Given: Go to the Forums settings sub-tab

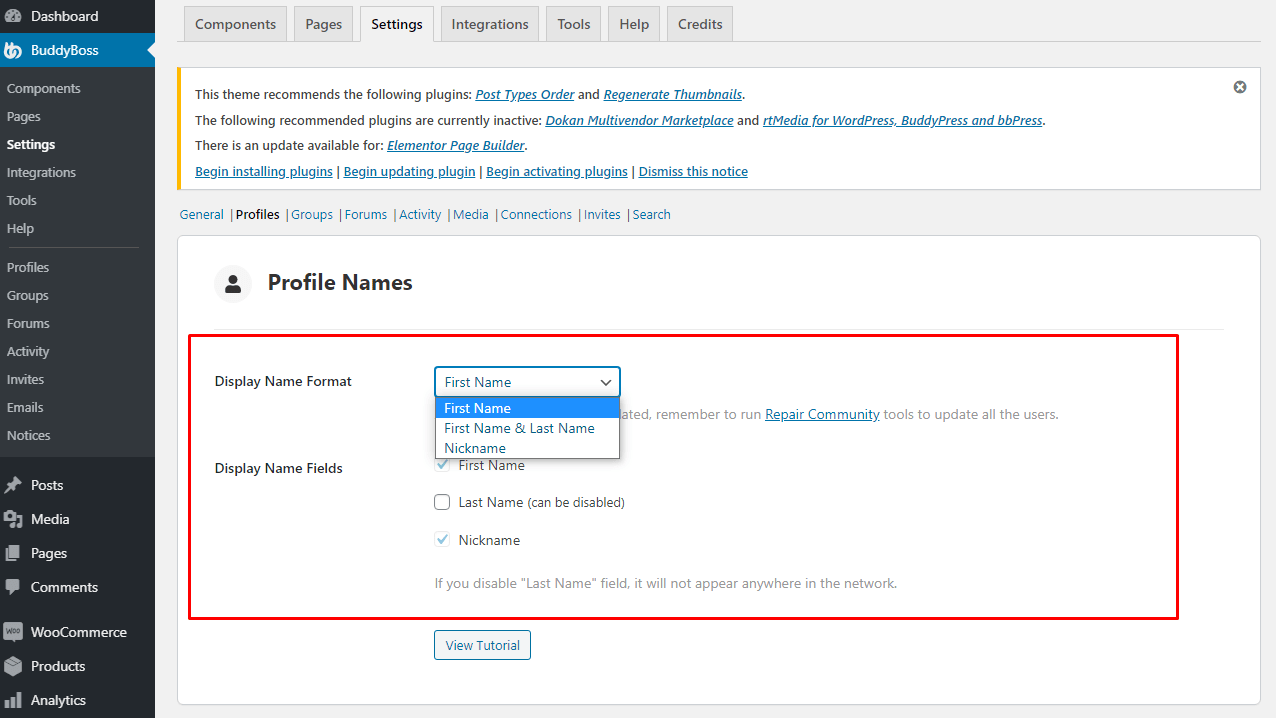Looking at the screenshot, I should tap(366, 214).
